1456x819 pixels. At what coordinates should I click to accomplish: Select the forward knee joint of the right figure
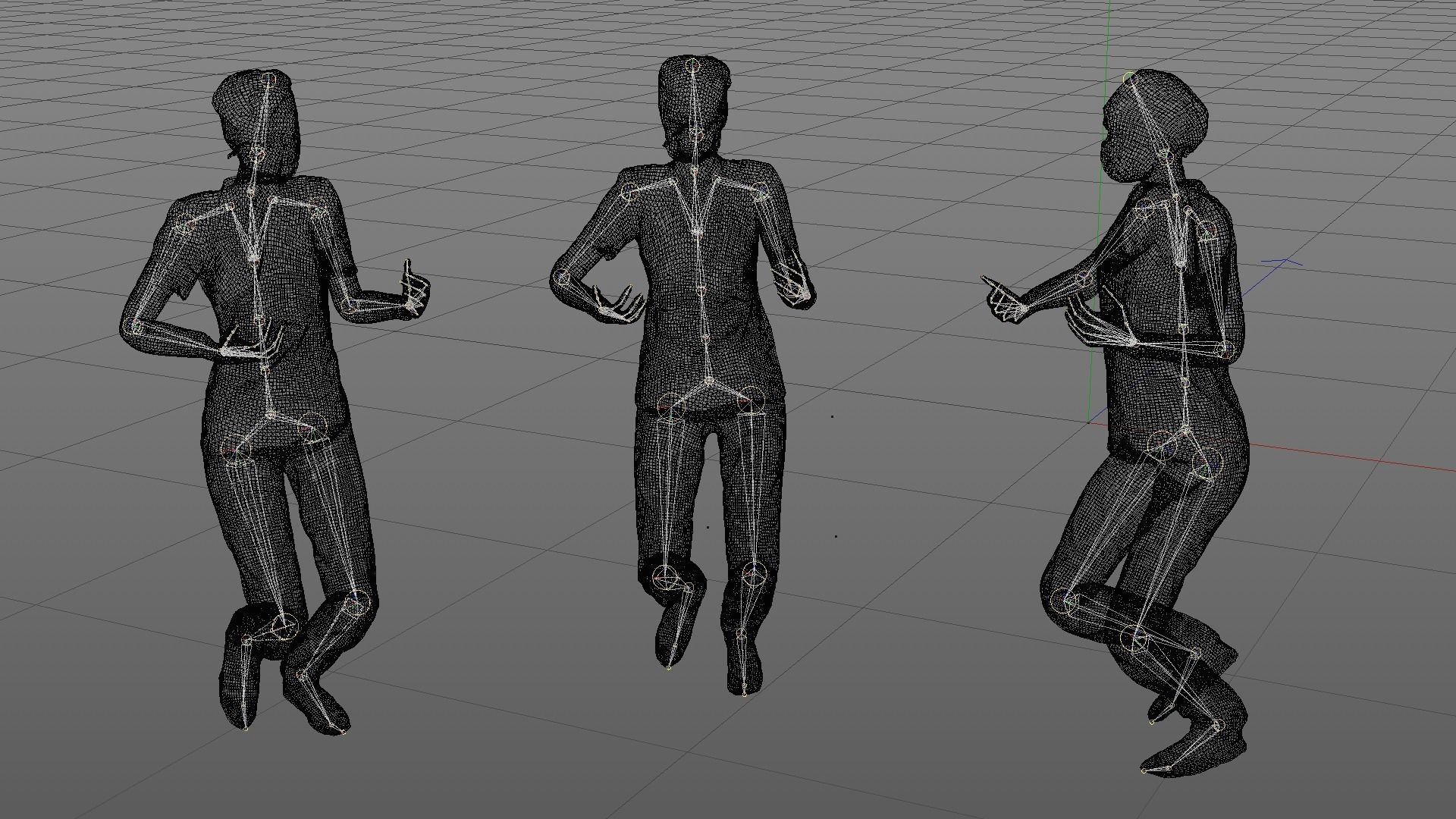click(x=1064, y=603)
